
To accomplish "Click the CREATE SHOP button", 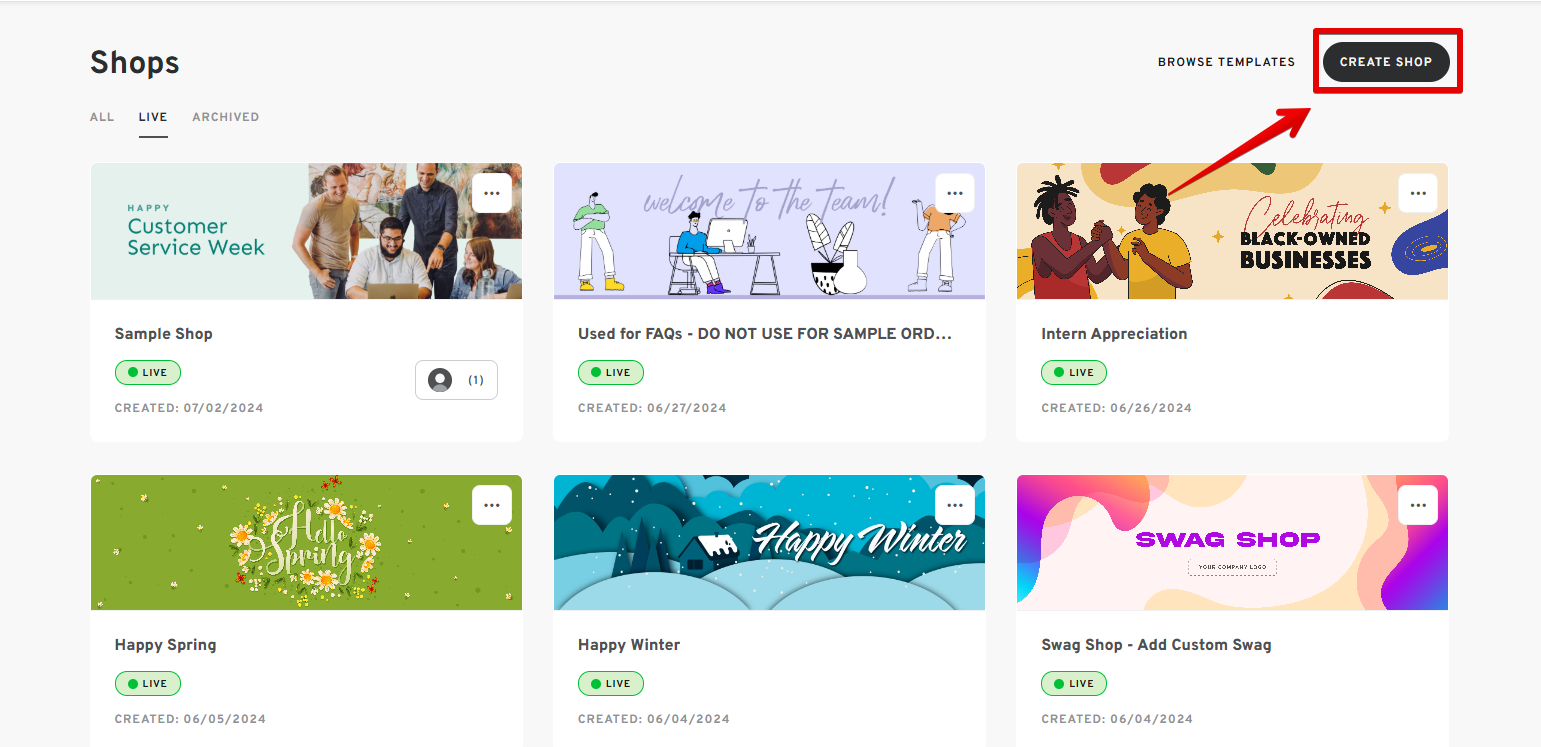I will (x=1386, y=62).
